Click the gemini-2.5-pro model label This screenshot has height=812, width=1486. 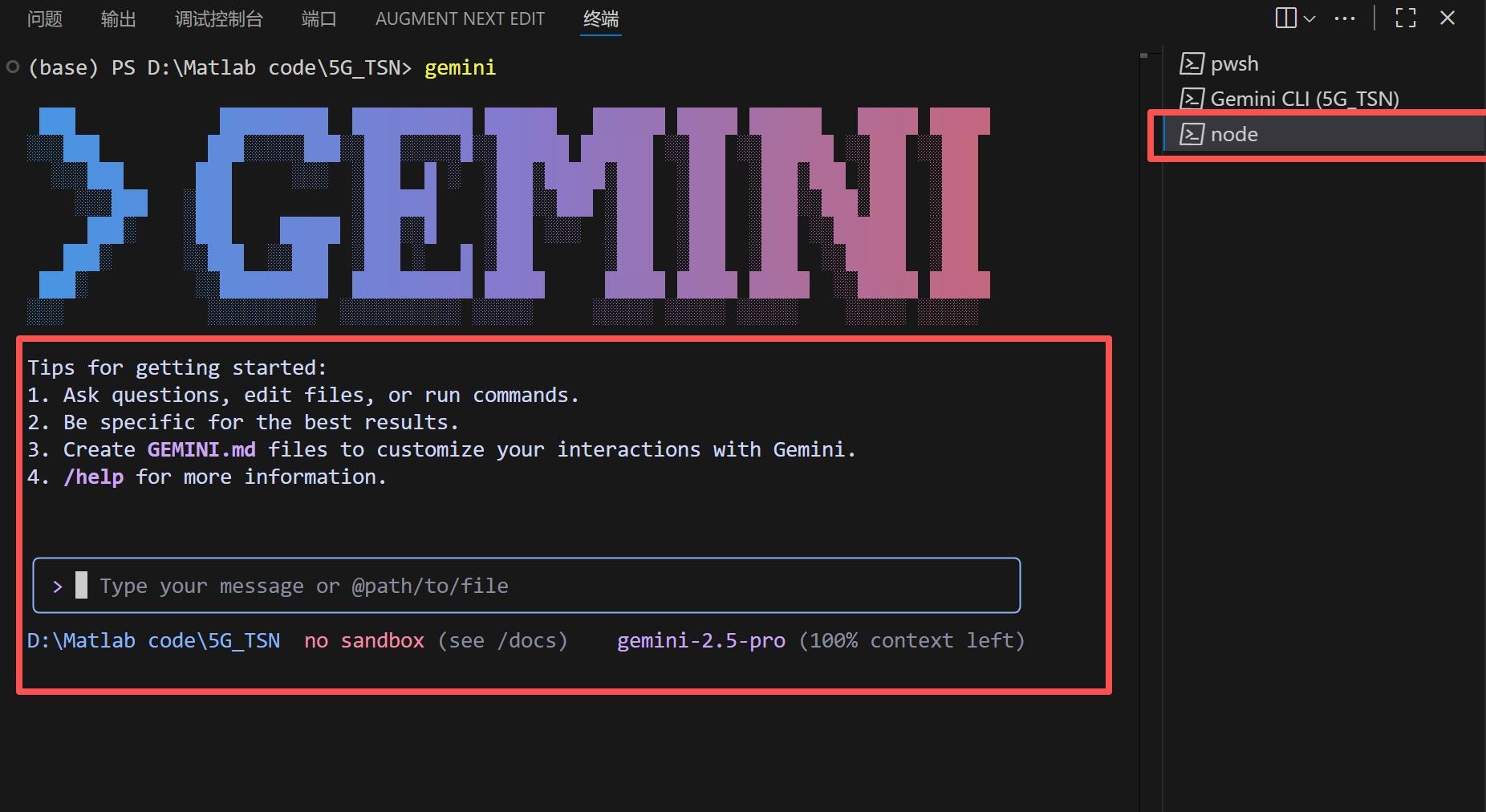(x=700, y=640)
